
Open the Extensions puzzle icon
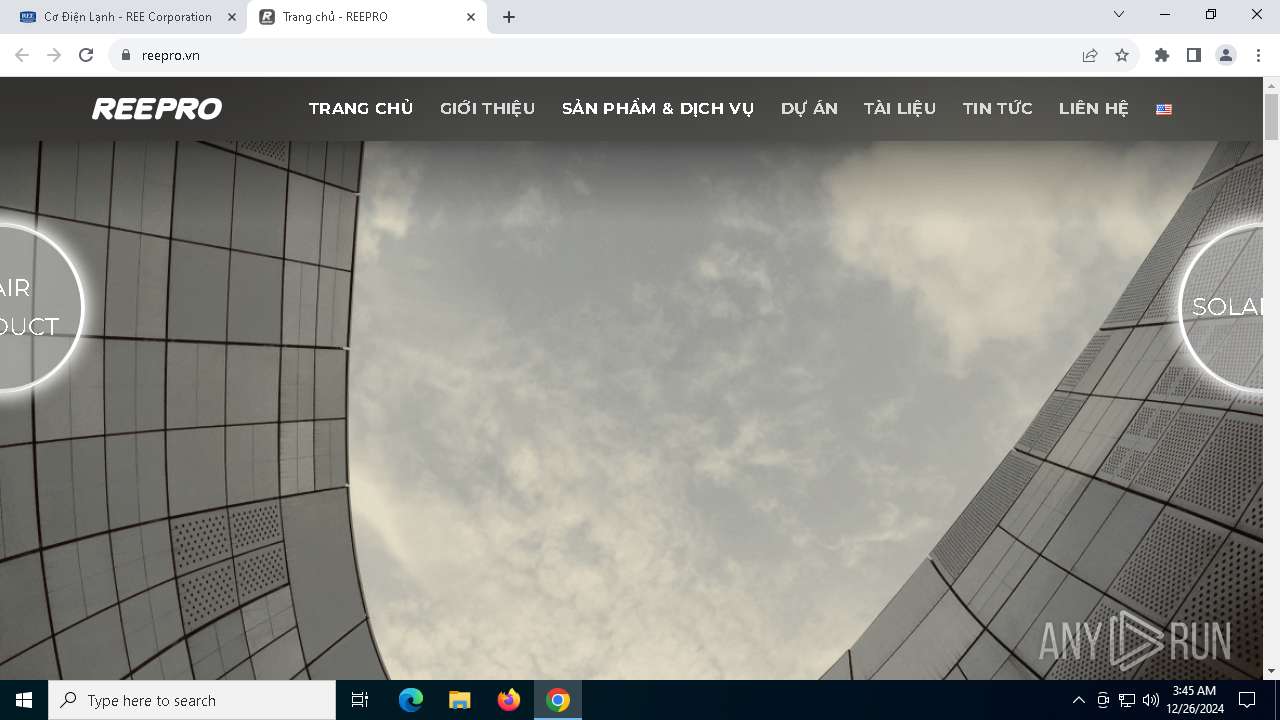tap(1162, 55)
